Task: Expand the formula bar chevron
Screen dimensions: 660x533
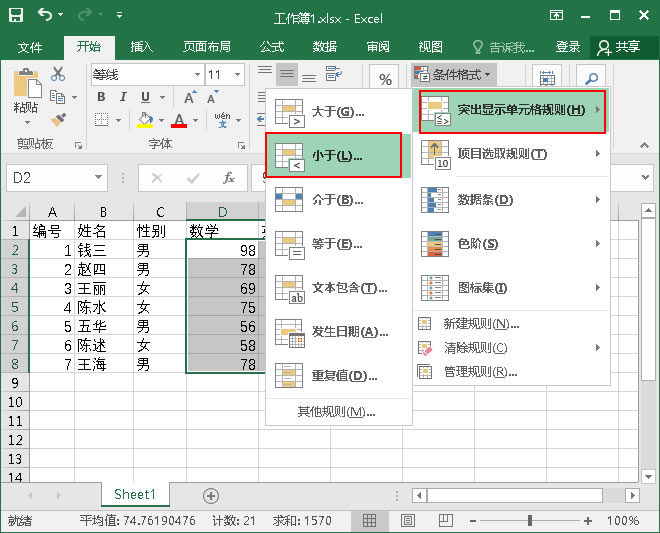Action: tap(646, 177)
